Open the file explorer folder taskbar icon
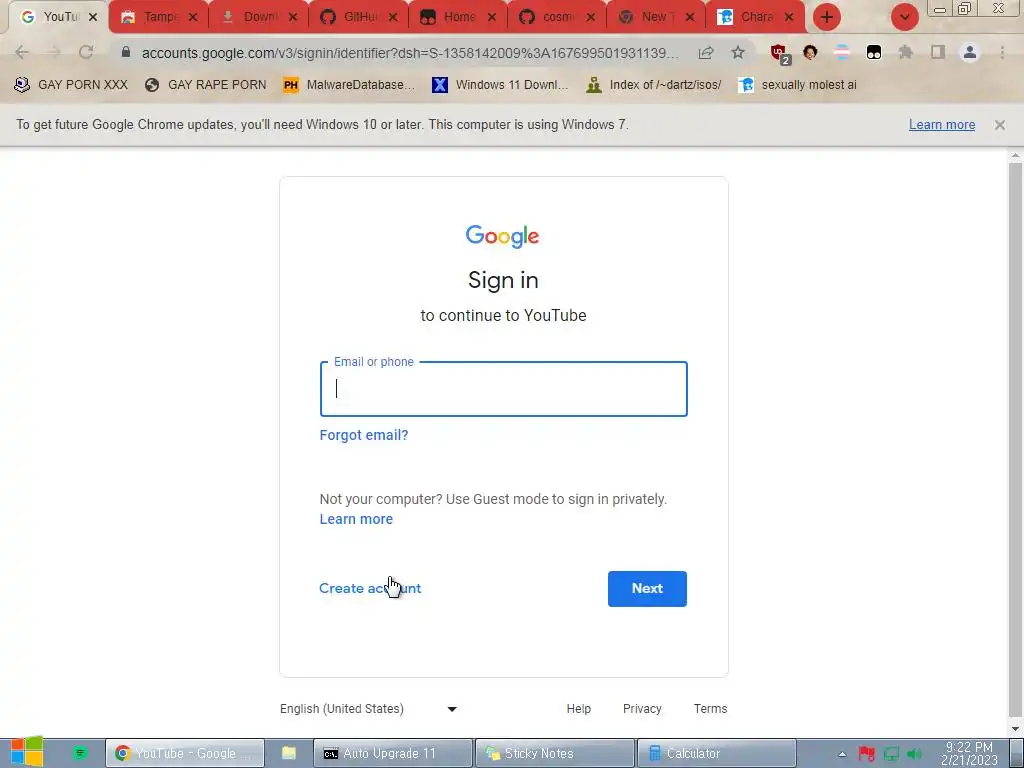This screenshot has width=1024, height=768. 289,754
